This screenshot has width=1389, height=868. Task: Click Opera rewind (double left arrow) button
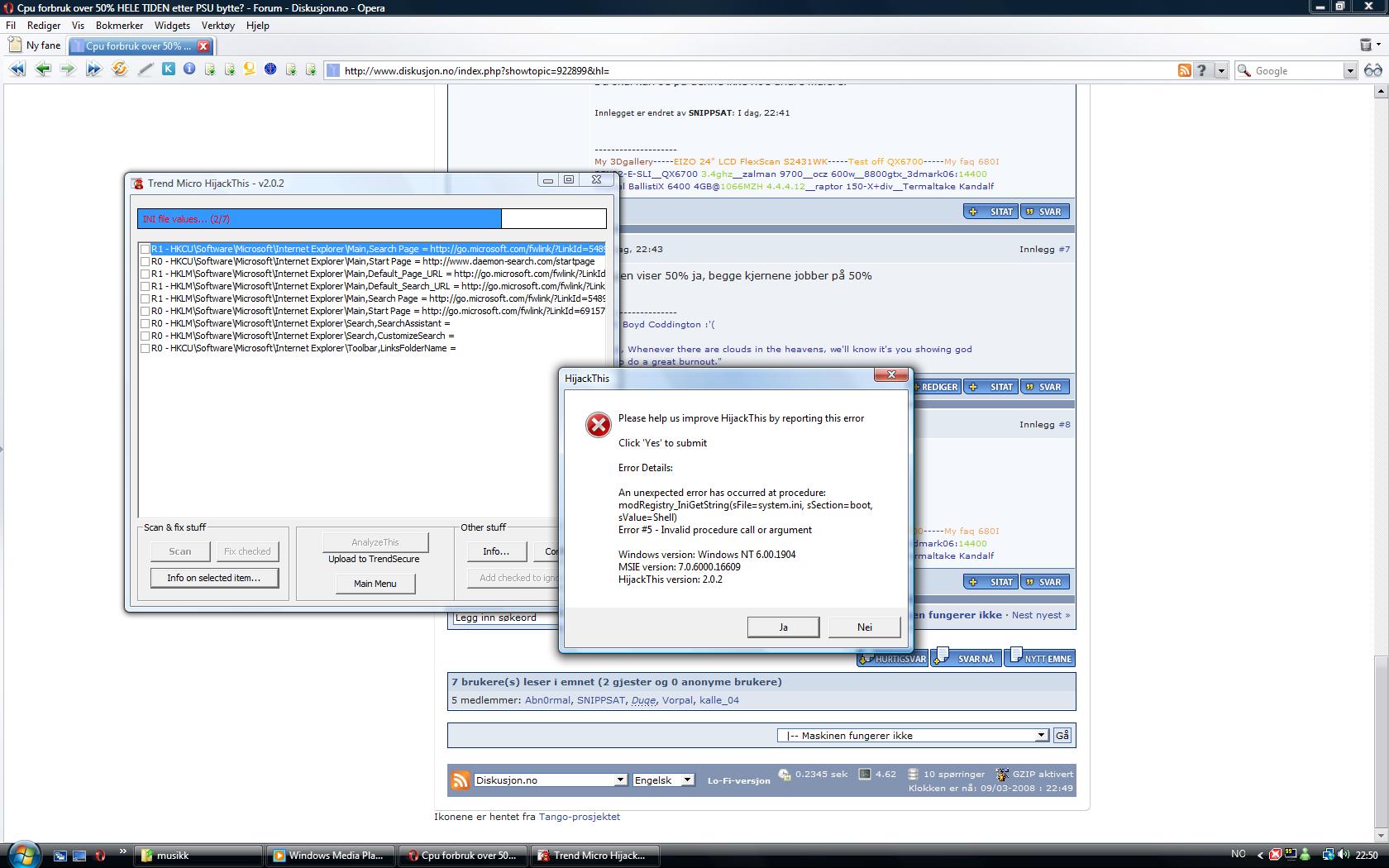point(17,69)
